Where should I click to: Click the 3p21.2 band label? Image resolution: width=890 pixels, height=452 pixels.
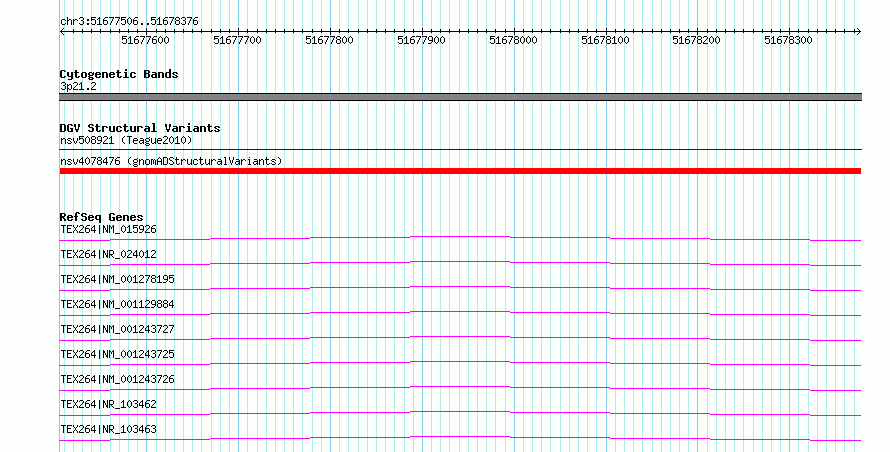(78, 86)
